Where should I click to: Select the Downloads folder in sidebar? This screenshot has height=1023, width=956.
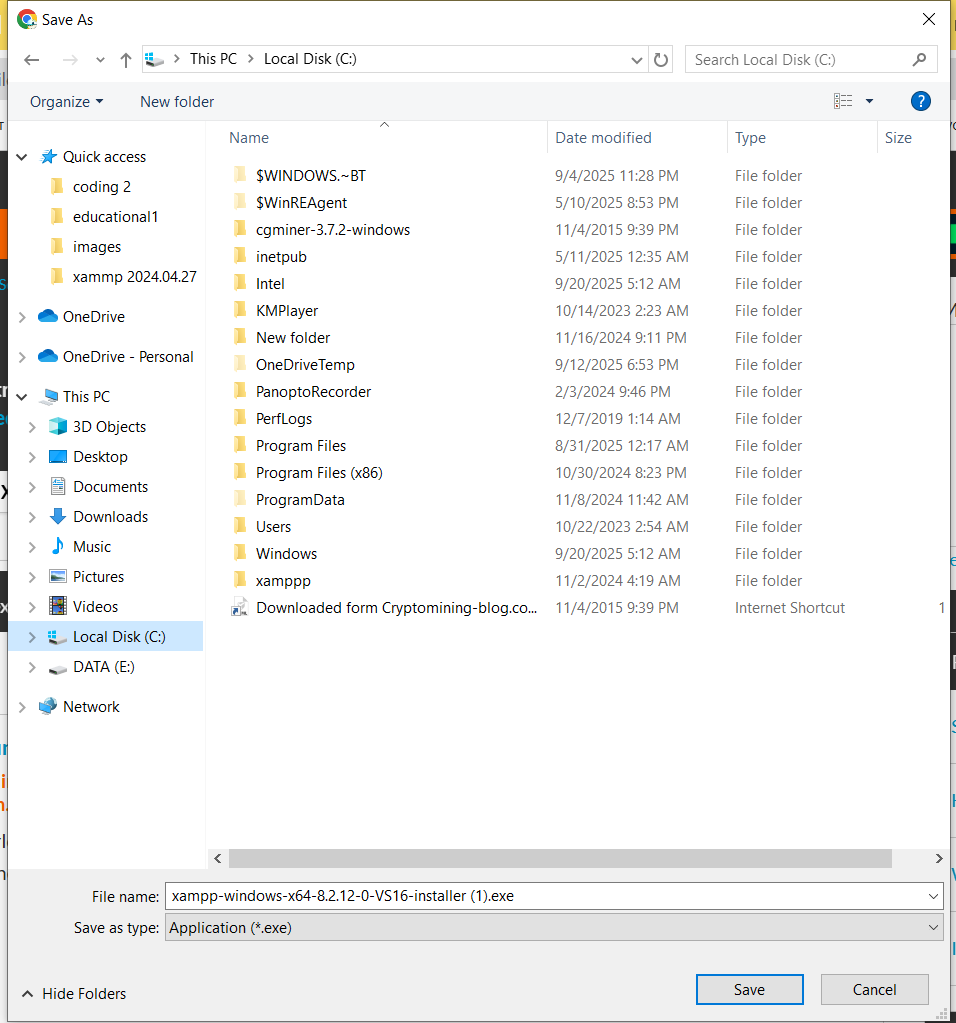110,517
